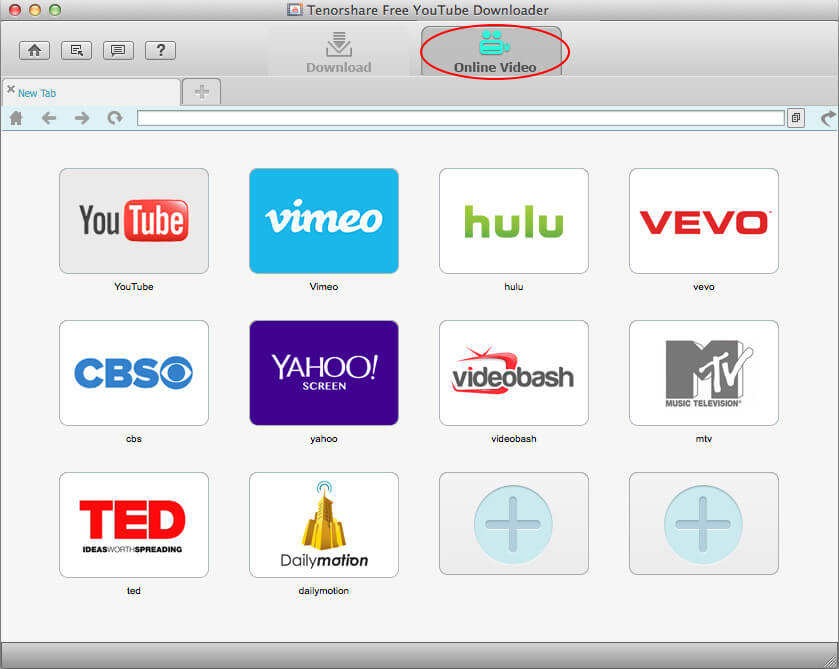Viewport: 839px width, 669px height.
Task: Click the 'dailymotion' caption text
Action: point(324,591)
